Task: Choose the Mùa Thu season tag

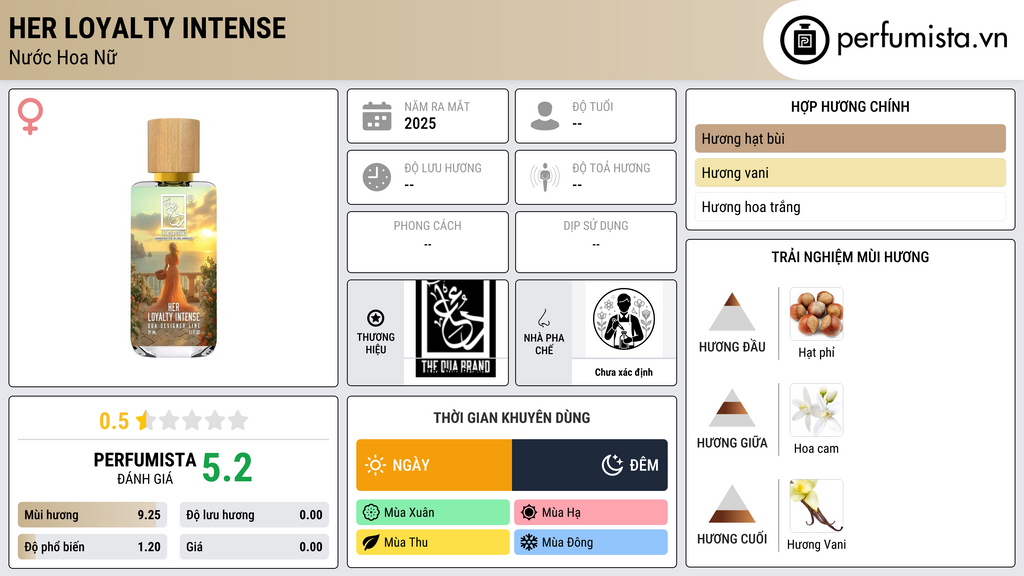Action: [433, 542]
